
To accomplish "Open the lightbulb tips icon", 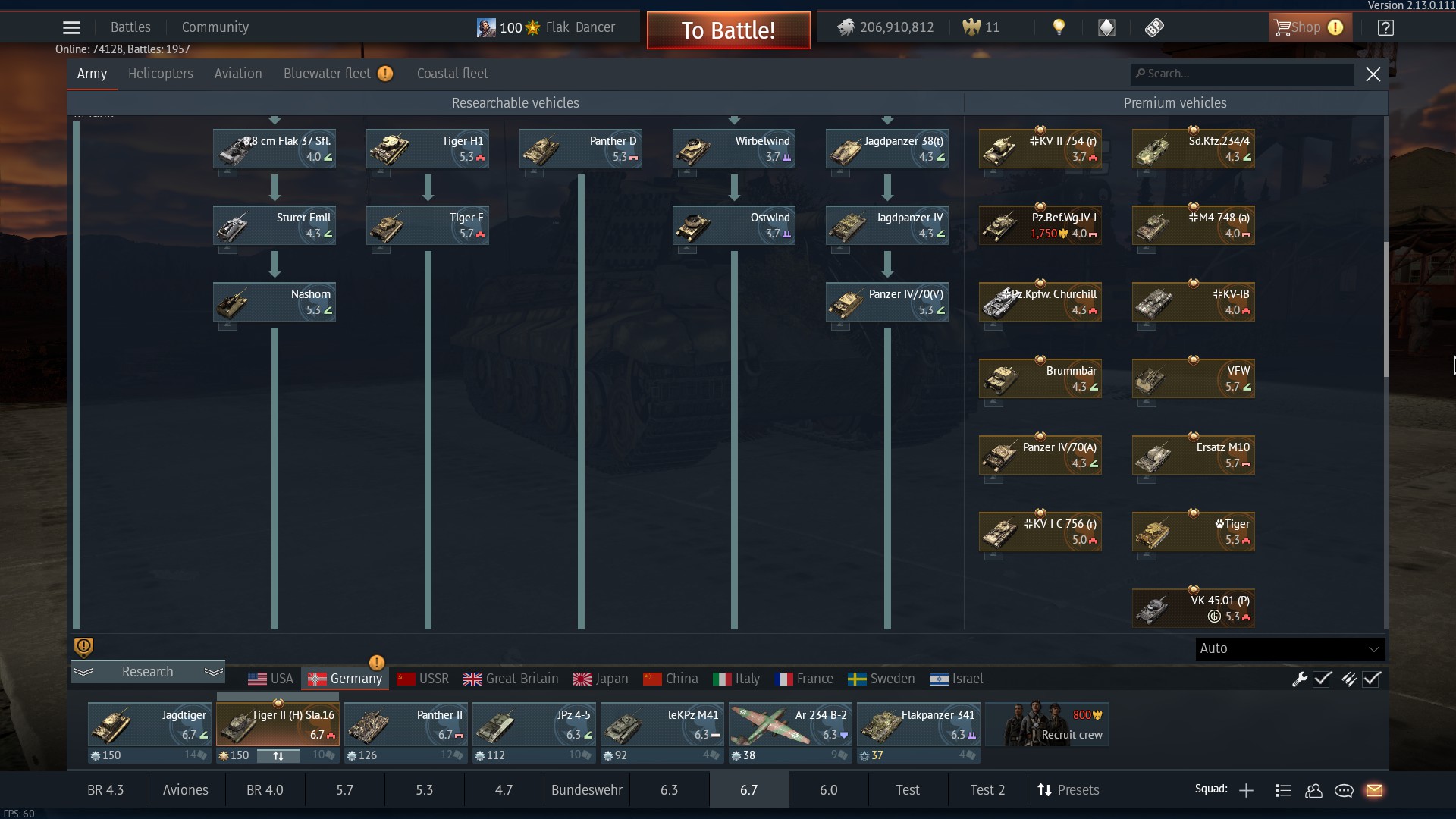I will (1059, 28).
